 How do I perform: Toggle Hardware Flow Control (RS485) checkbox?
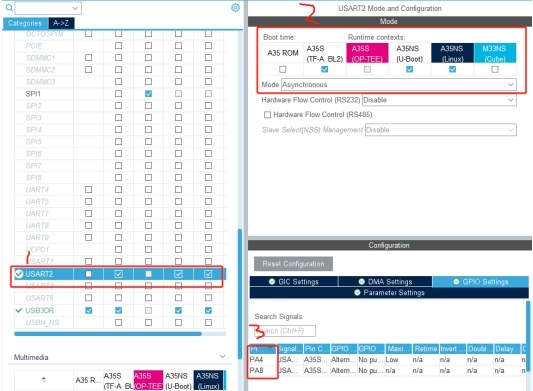point(268,115)
